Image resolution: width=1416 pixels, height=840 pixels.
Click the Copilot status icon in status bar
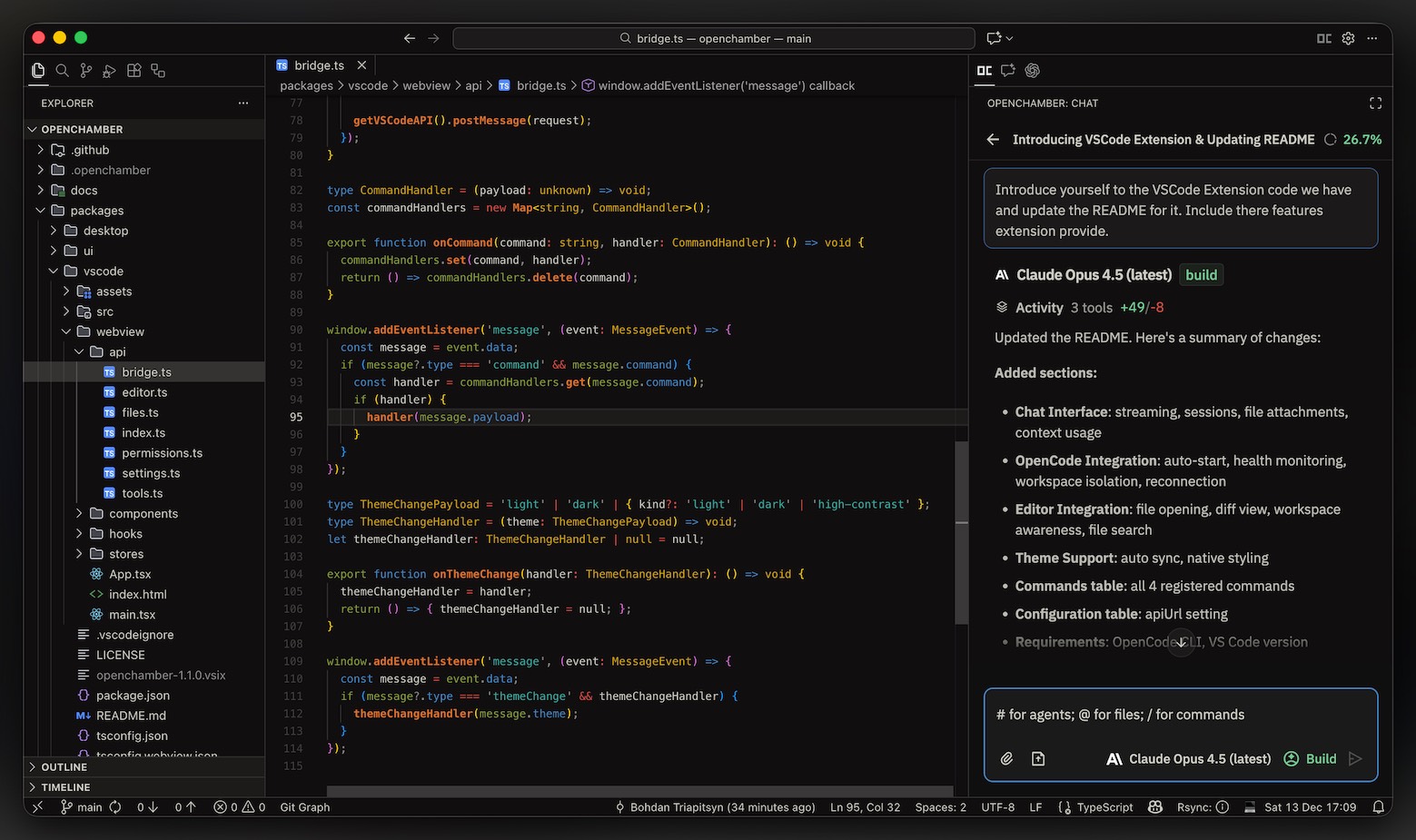(1155, 806)
